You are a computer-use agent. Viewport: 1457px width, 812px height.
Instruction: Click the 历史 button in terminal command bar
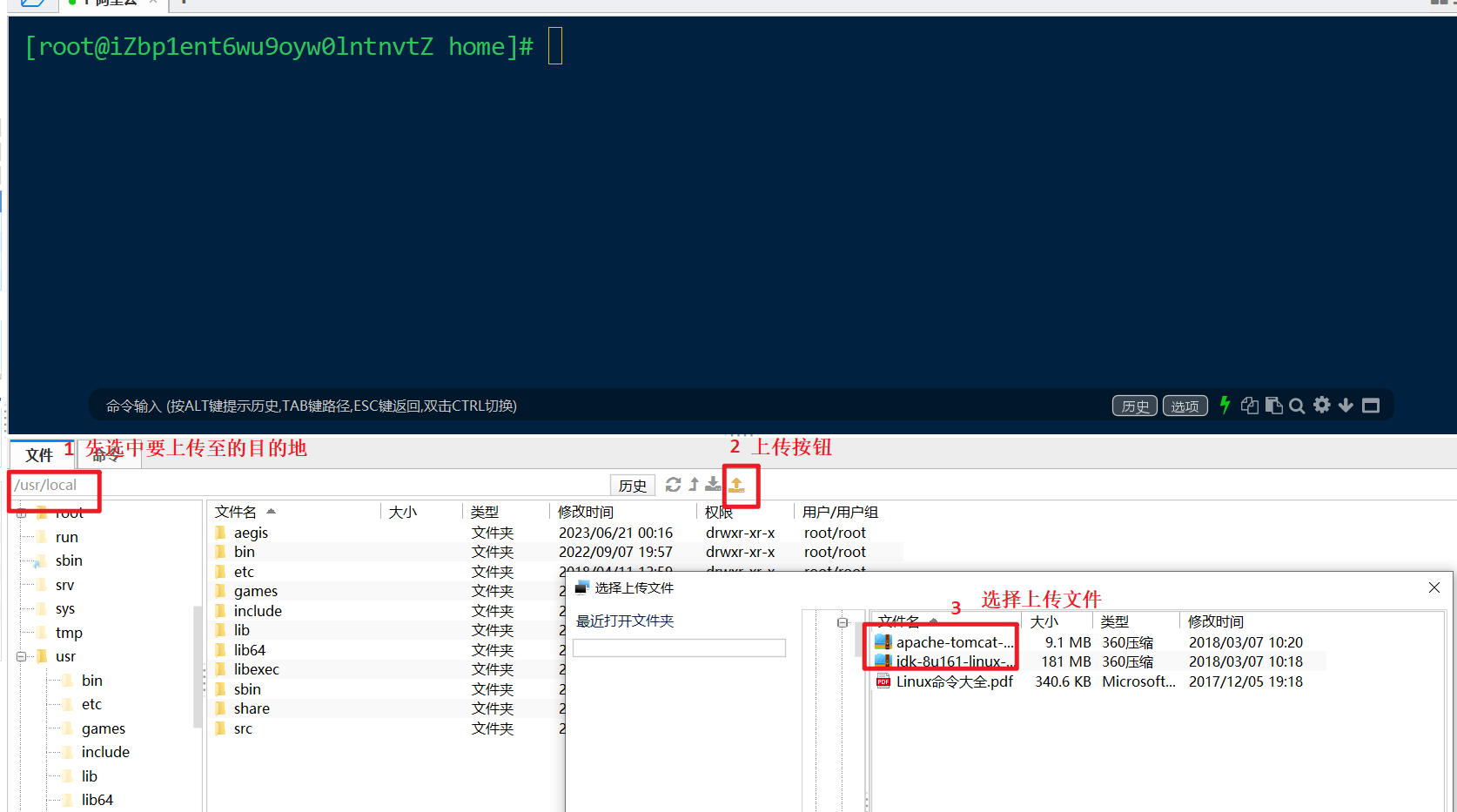pos(1135,406)
